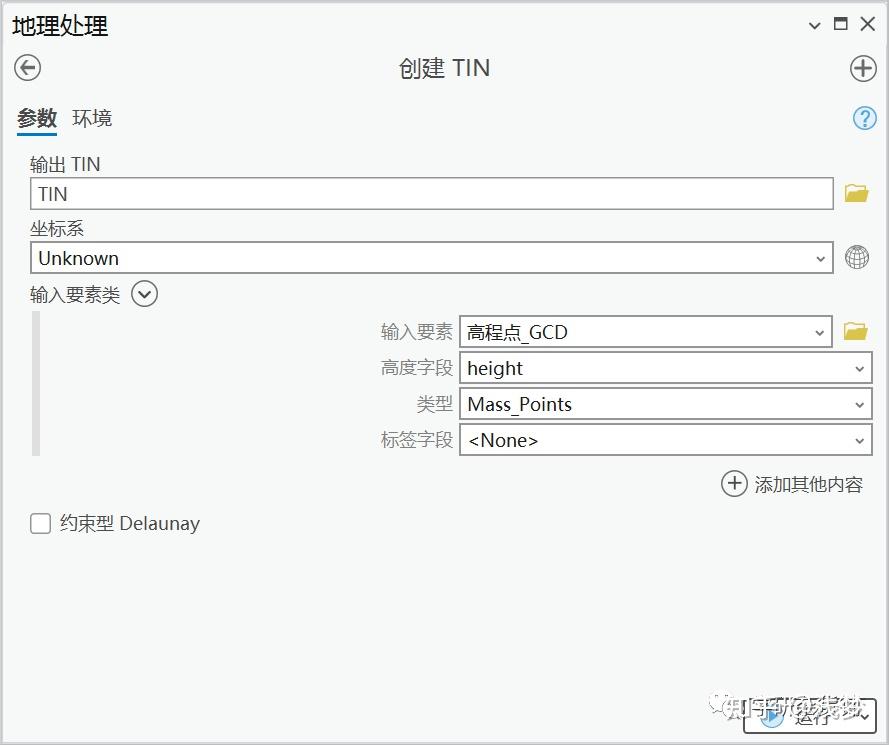Browse files for the 输入要素 input
889x745 pixels.
(x=856, y=331)
